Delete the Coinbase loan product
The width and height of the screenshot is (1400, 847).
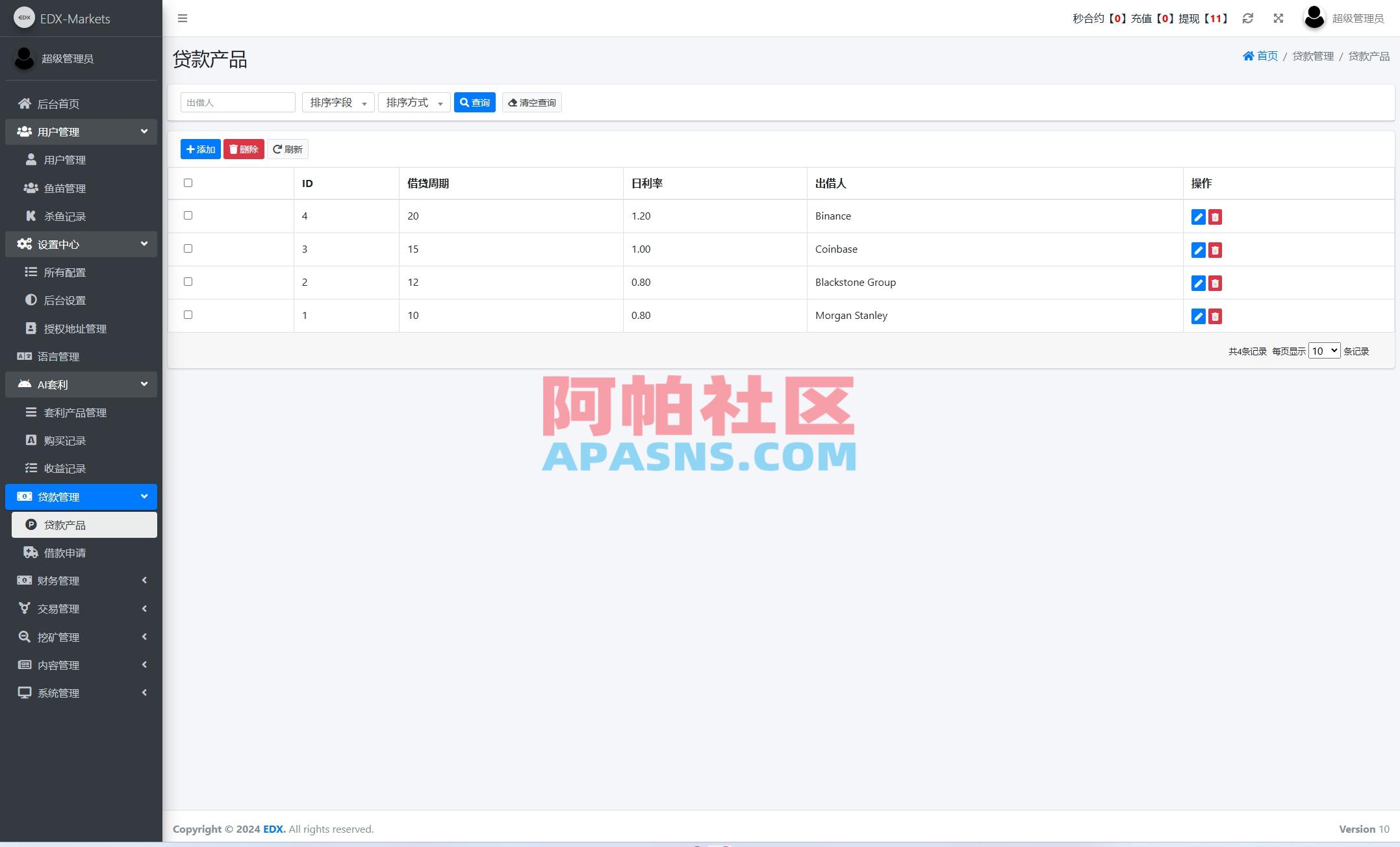coord(1215,250)
